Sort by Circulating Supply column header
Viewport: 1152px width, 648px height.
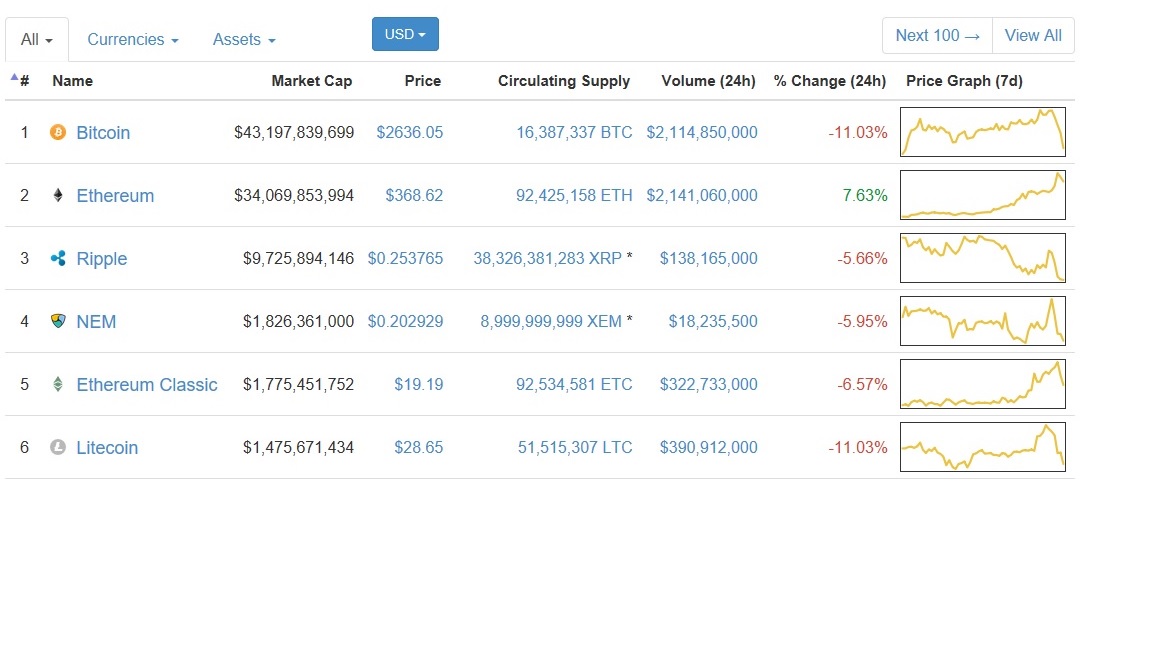click(564, 81)
